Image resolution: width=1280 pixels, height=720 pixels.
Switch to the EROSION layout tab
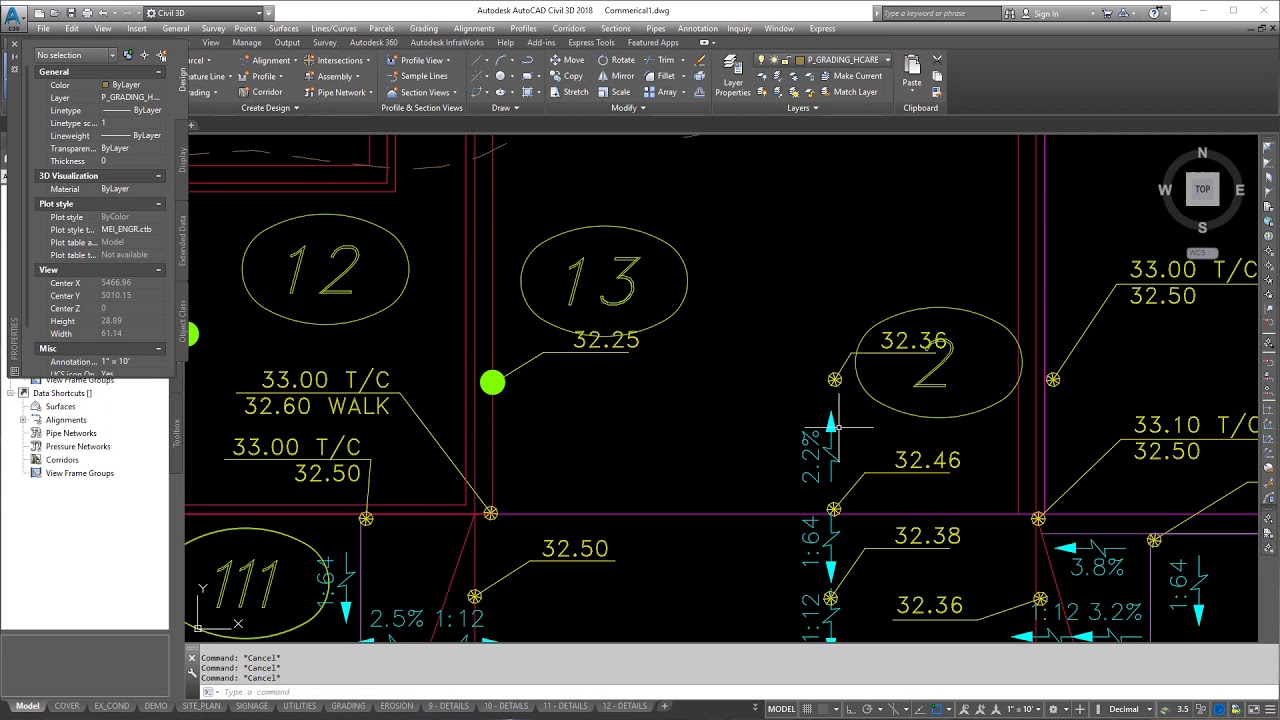point(397,706)
